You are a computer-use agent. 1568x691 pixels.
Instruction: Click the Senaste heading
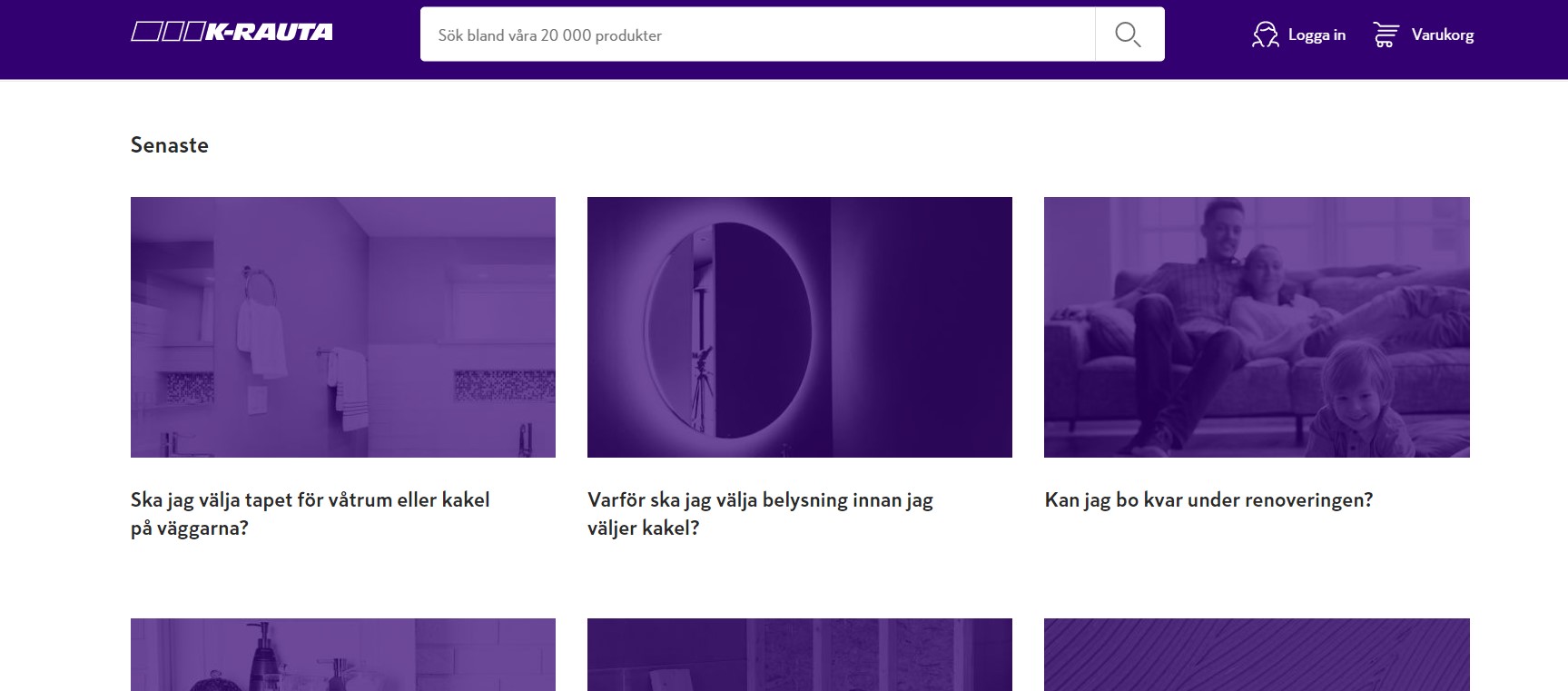pyautogui.click(x=170, y=145)
